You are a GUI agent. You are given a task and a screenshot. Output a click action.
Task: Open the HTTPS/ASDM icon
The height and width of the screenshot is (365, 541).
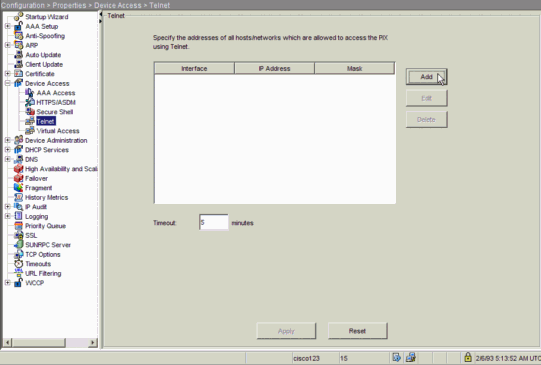[30, 102]
